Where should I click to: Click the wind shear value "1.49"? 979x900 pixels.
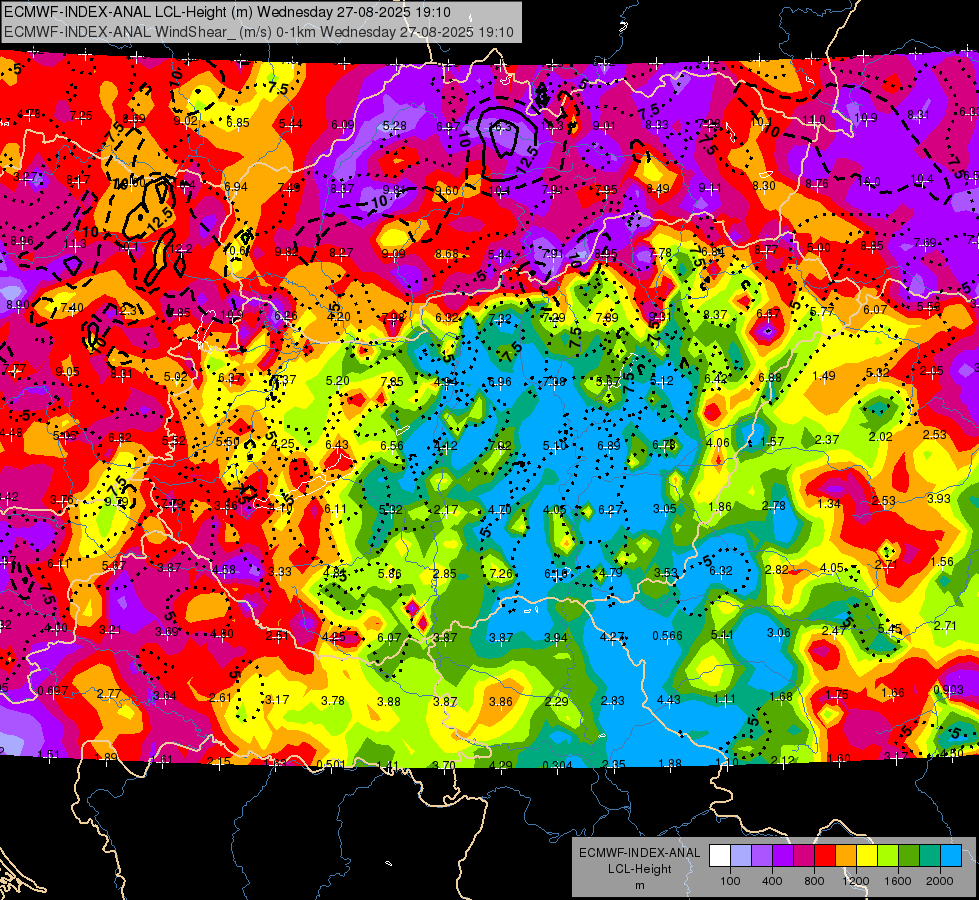(x=824, y=375)
